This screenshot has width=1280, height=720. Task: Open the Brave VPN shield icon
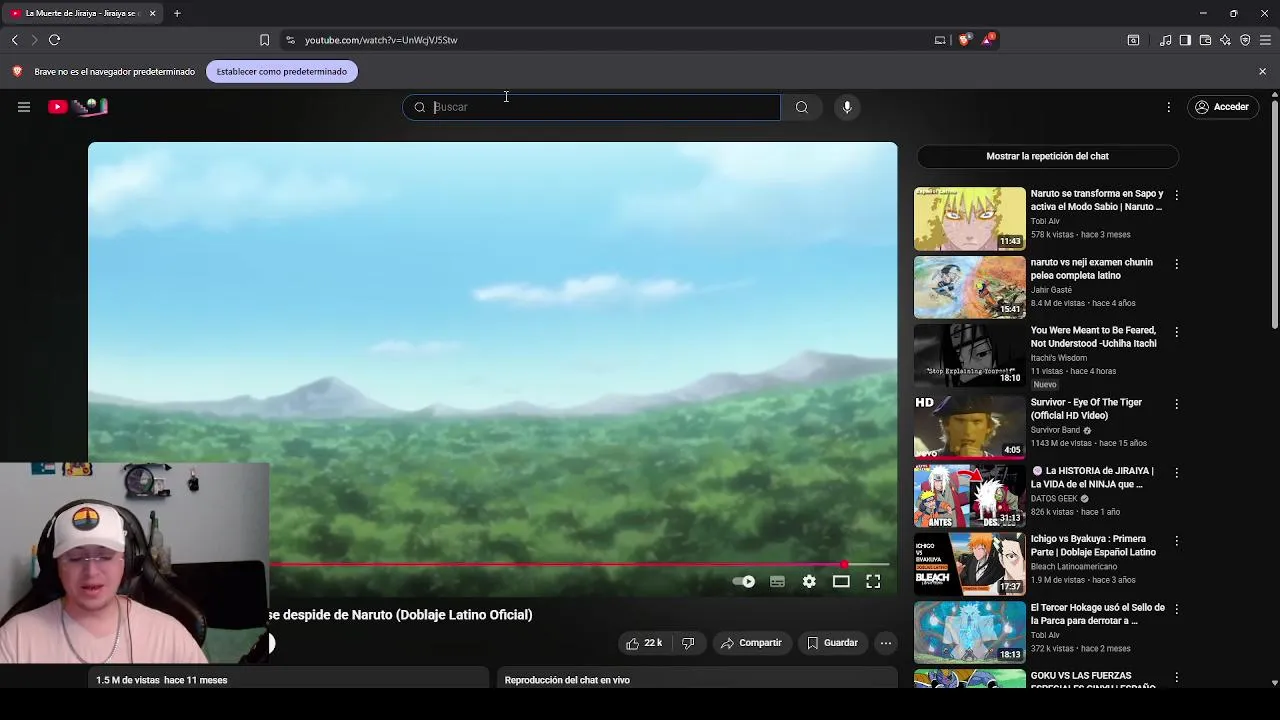[x=1245, y=40]
